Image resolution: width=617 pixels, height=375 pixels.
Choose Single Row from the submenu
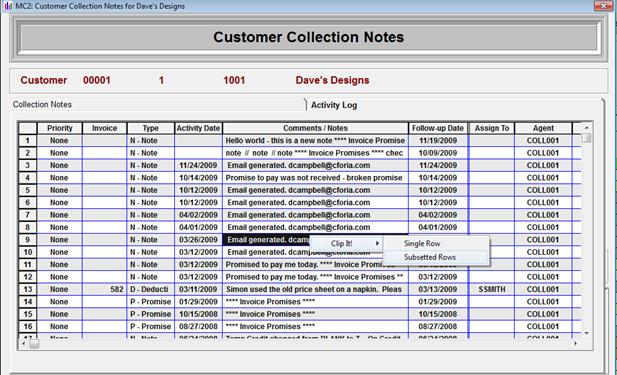click(436, 244)
